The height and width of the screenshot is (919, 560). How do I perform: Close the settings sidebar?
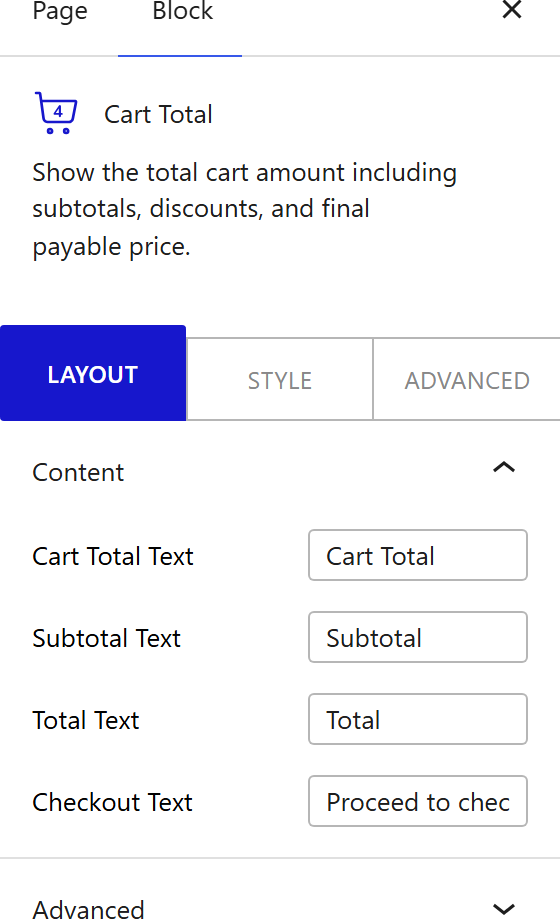[512, 10]
